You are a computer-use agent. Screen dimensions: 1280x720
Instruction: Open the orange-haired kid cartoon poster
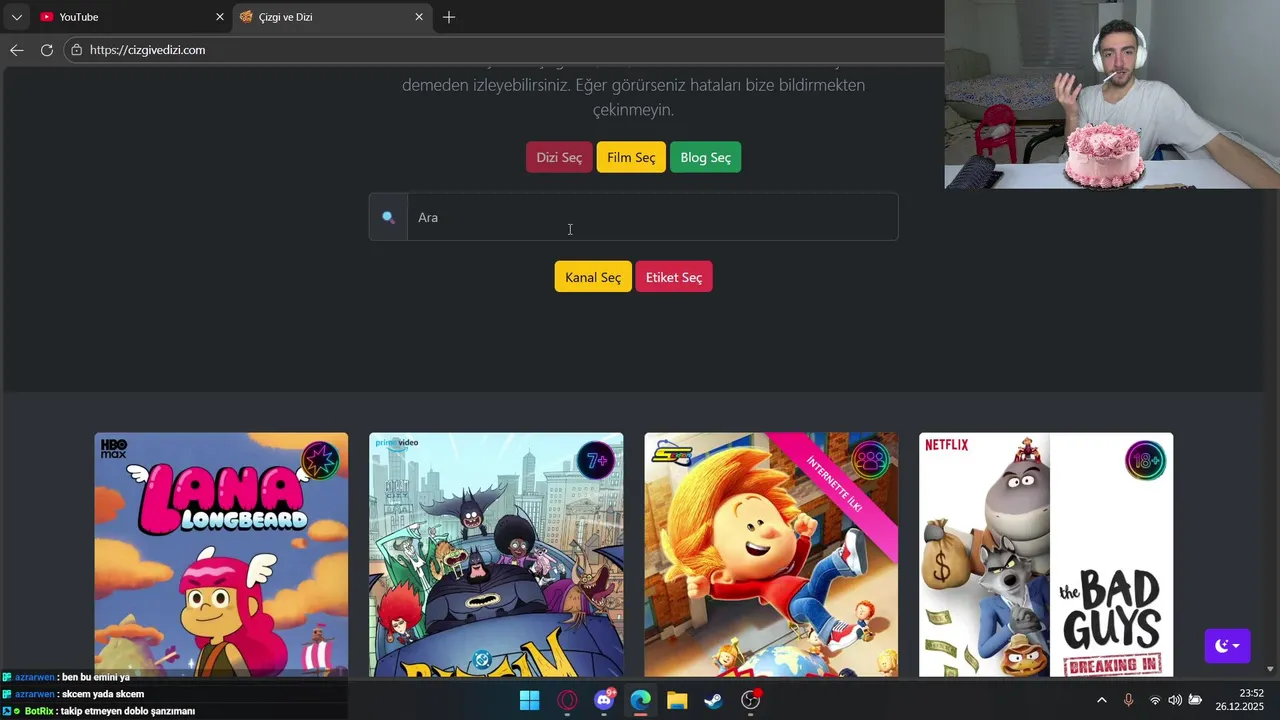[771, 555]
